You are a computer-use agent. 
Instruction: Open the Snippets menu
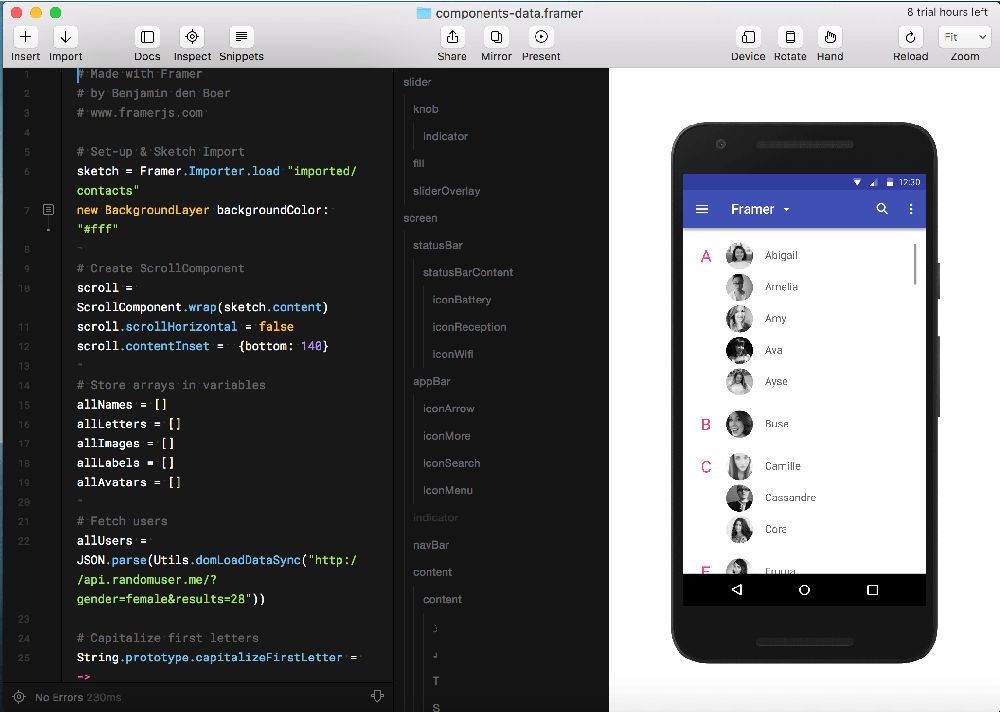241,37
